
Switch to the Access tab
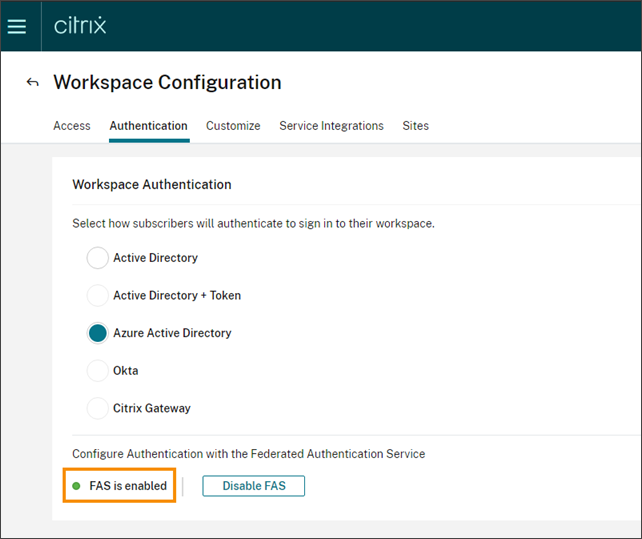(x=72, y=126)
